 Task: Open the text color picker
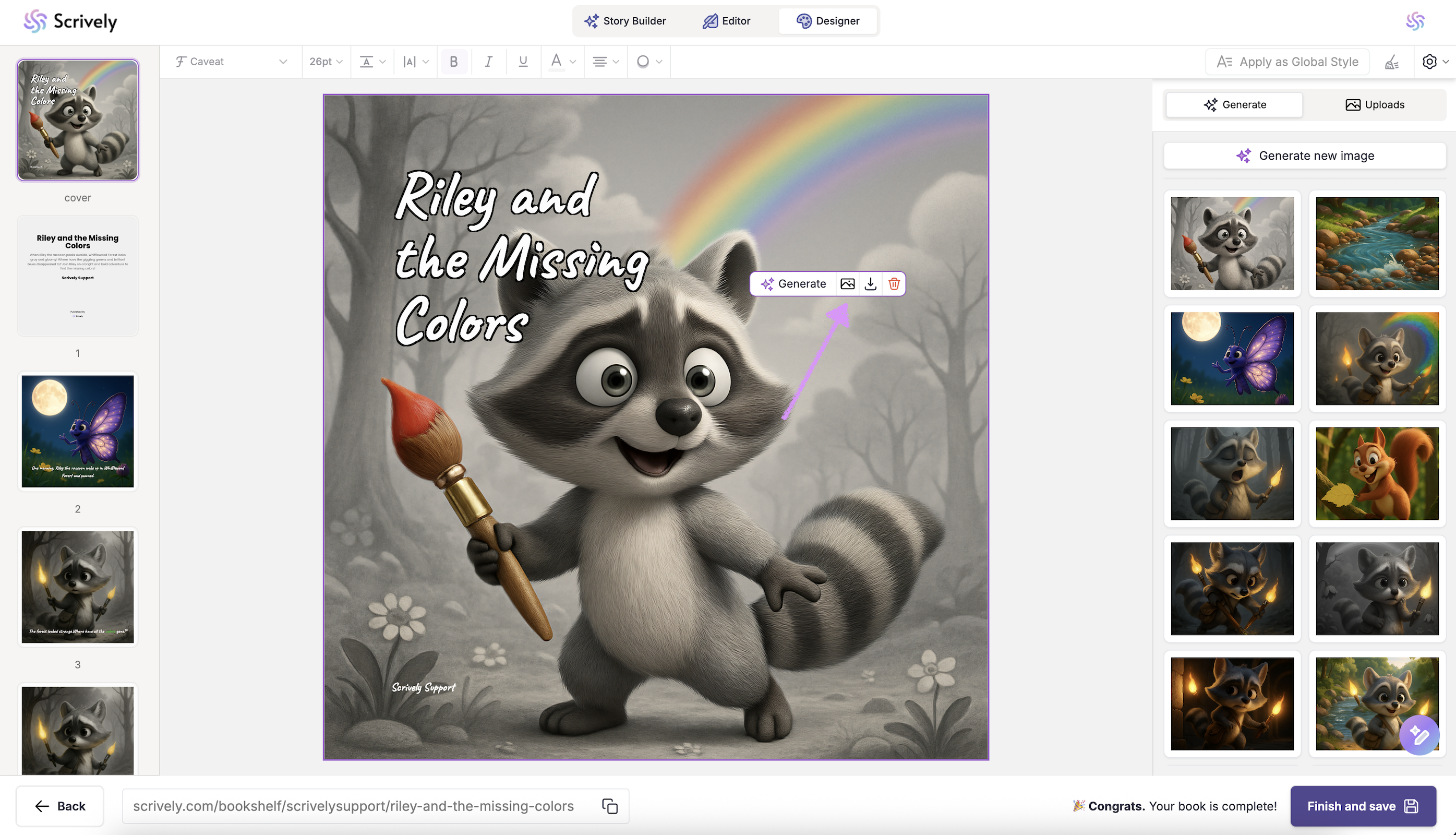tap(561, 62)
